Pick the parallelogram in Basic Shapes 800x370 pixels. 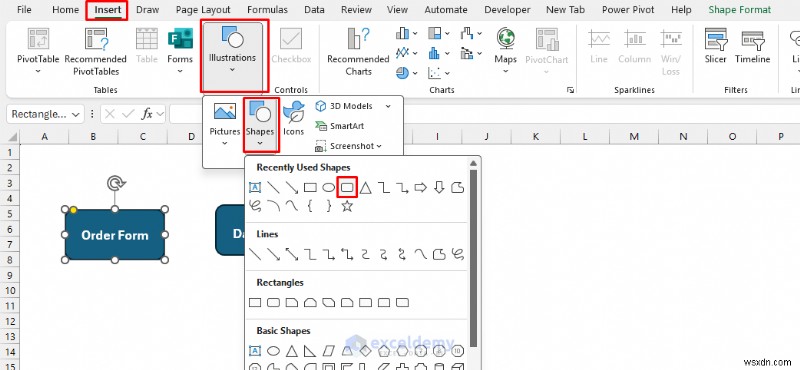click(x=329, y=351)
